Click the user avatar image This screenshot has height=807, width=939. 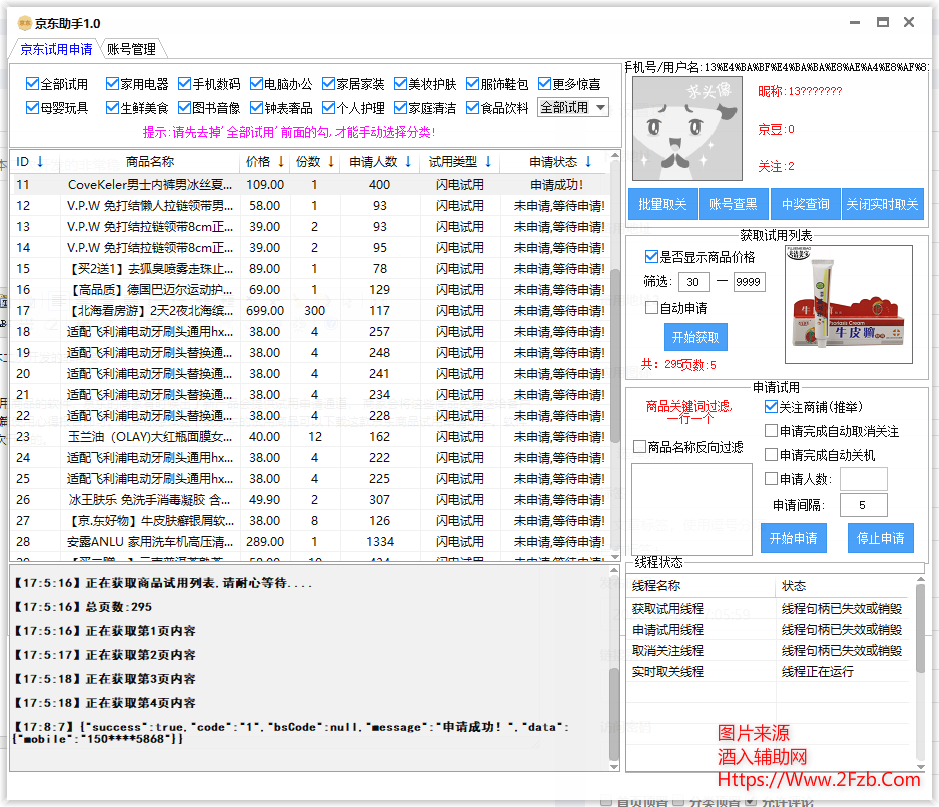pos(687,129)
